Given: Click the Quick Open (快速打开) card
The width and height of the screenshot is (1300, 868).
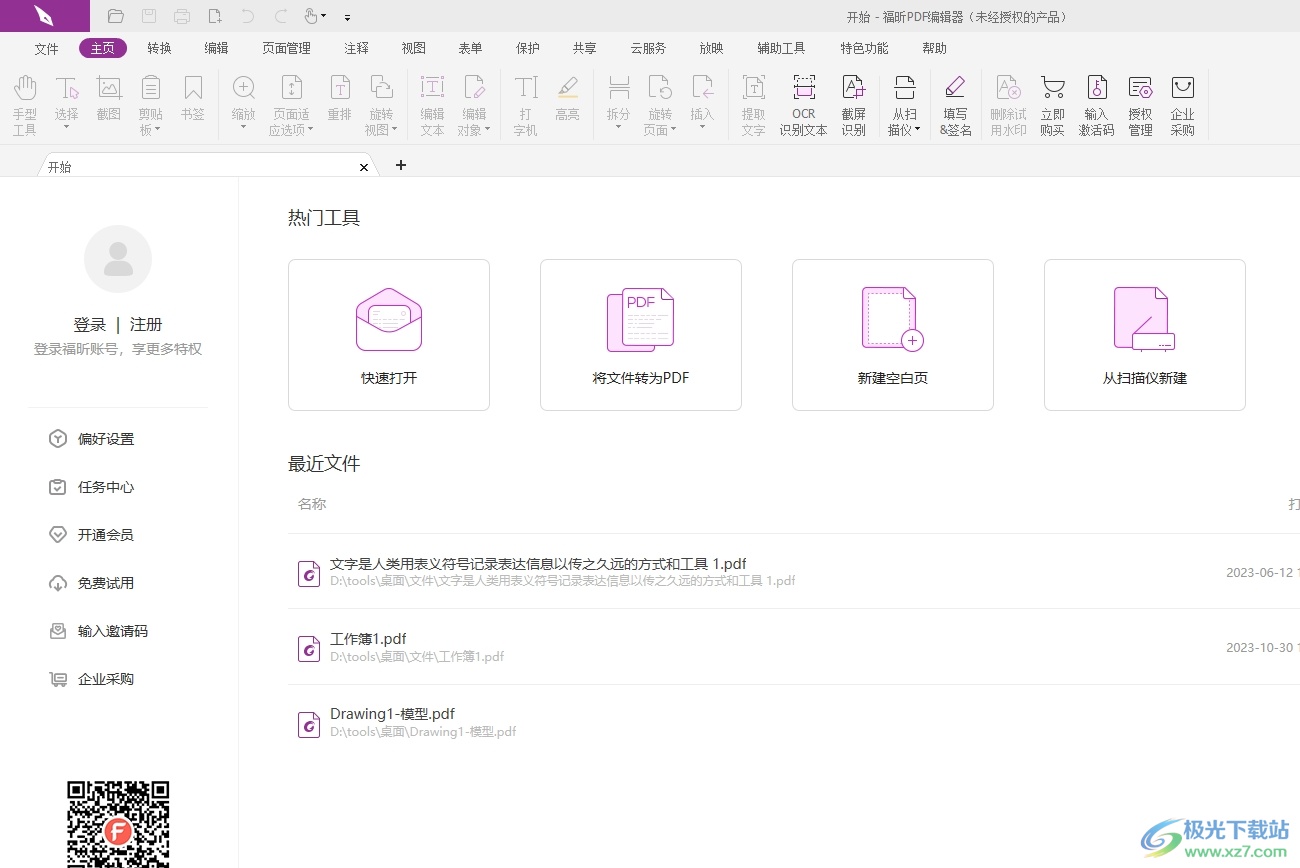Looking at the screenshot, I should (x=389, y=335).
